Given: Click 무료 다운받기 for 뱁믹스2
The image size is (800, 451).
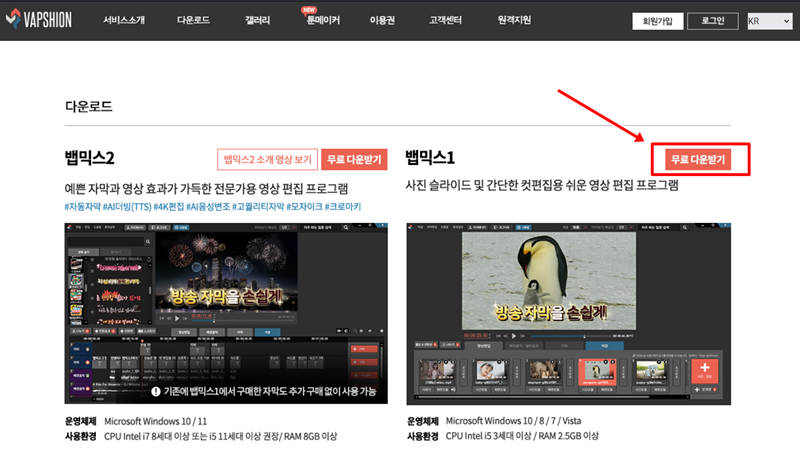Looking at the screenshot, I should pos(354,159).
